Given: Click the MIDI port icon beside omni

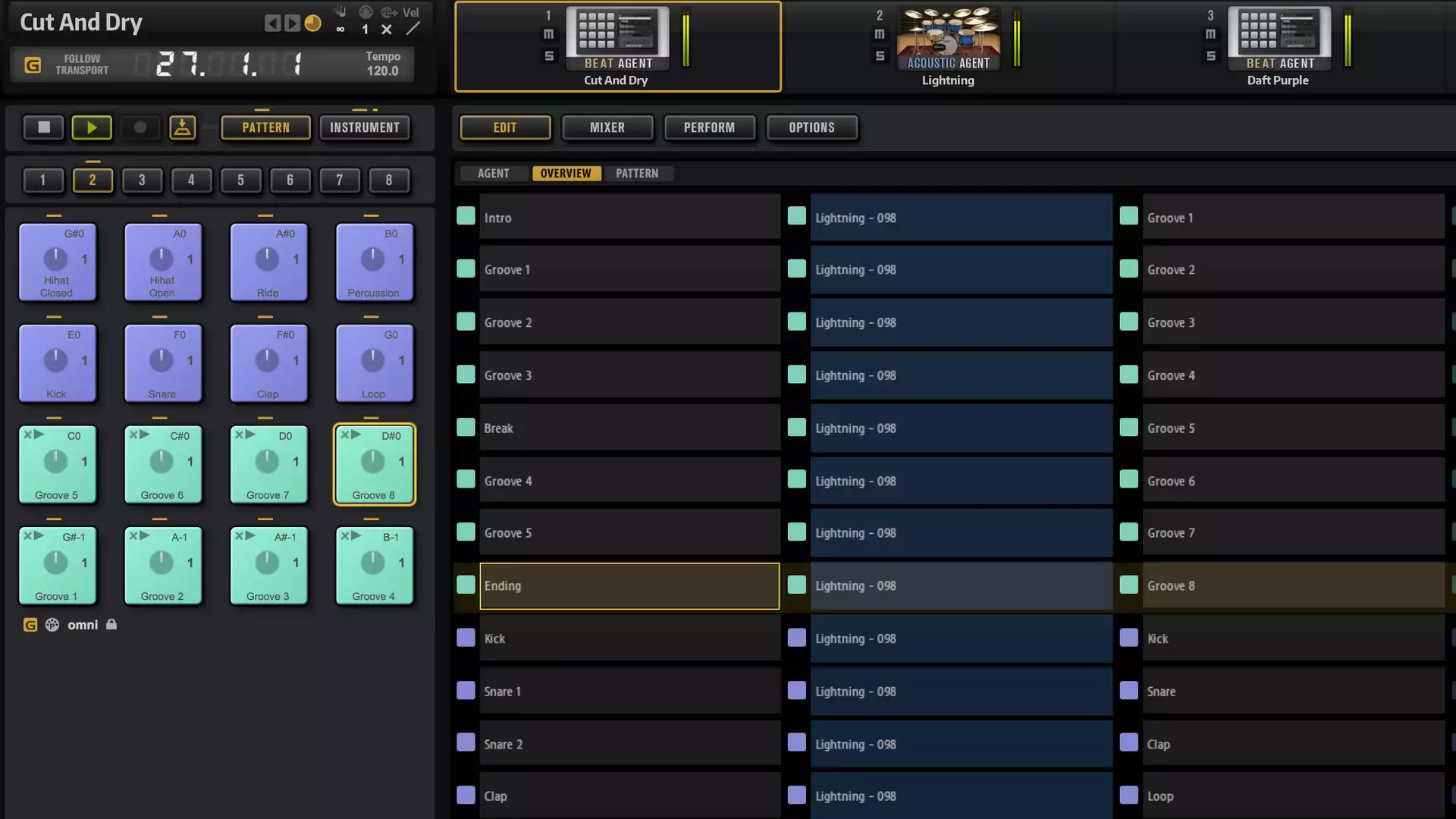Looking at the screenshot, I should point(52,625).
